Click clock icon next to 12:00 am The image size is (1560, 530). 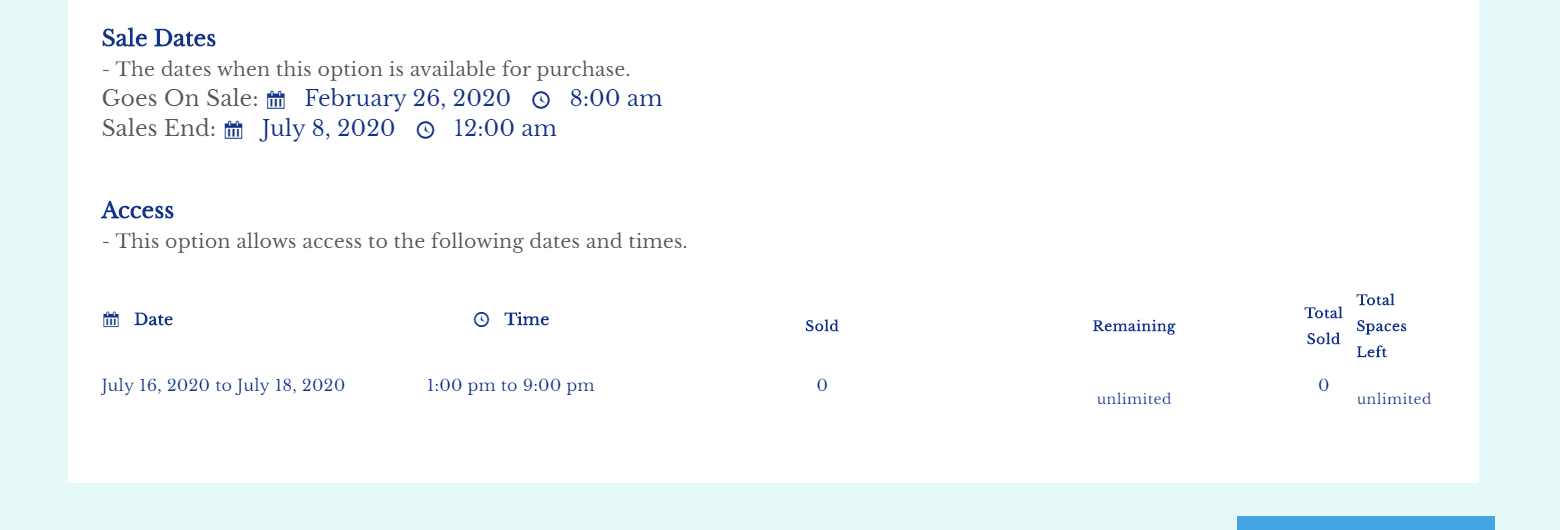coord(425,130)
